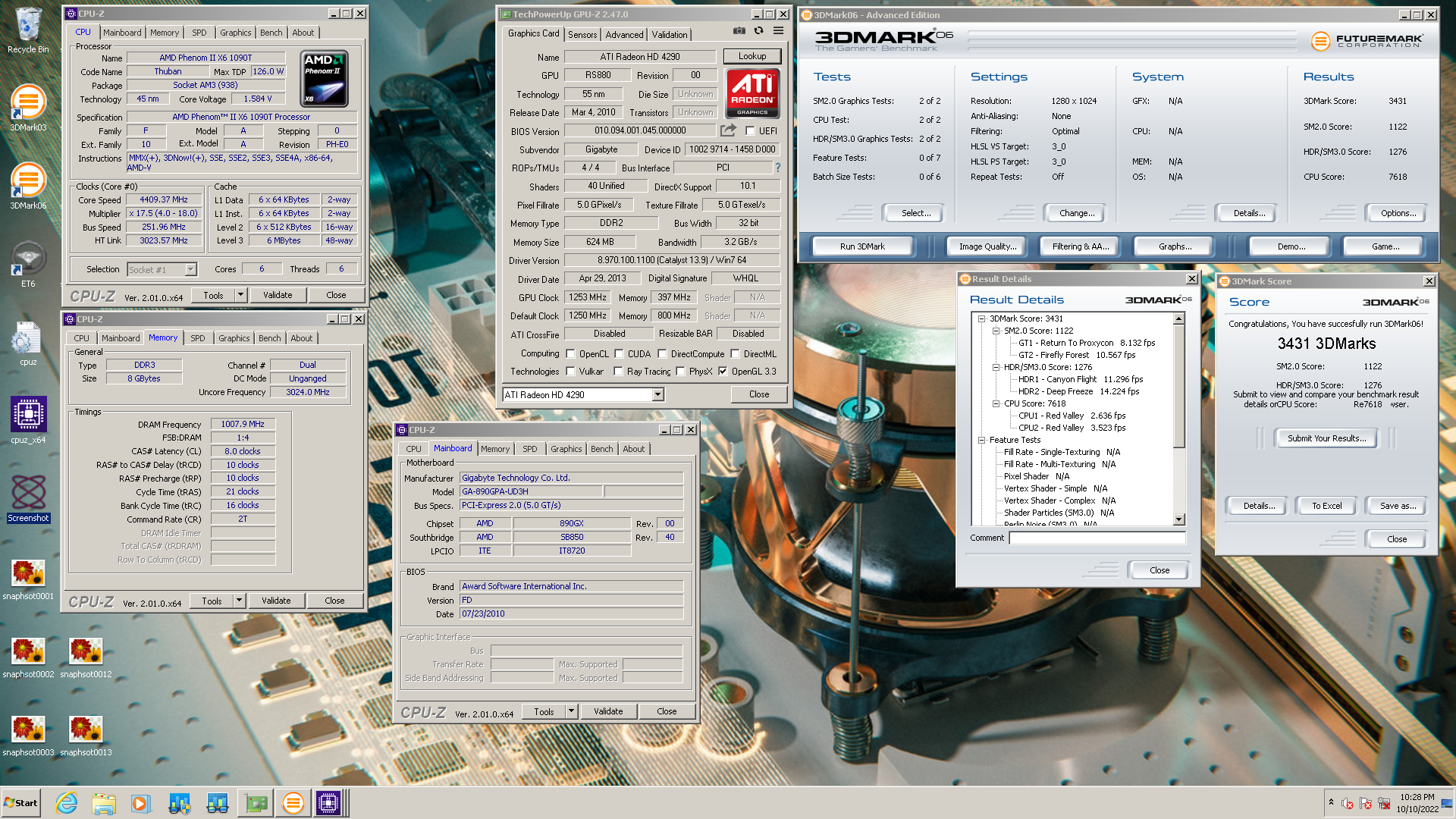
Task: Show hidden system tray icons arrow
Action: tap(1331, 802)
